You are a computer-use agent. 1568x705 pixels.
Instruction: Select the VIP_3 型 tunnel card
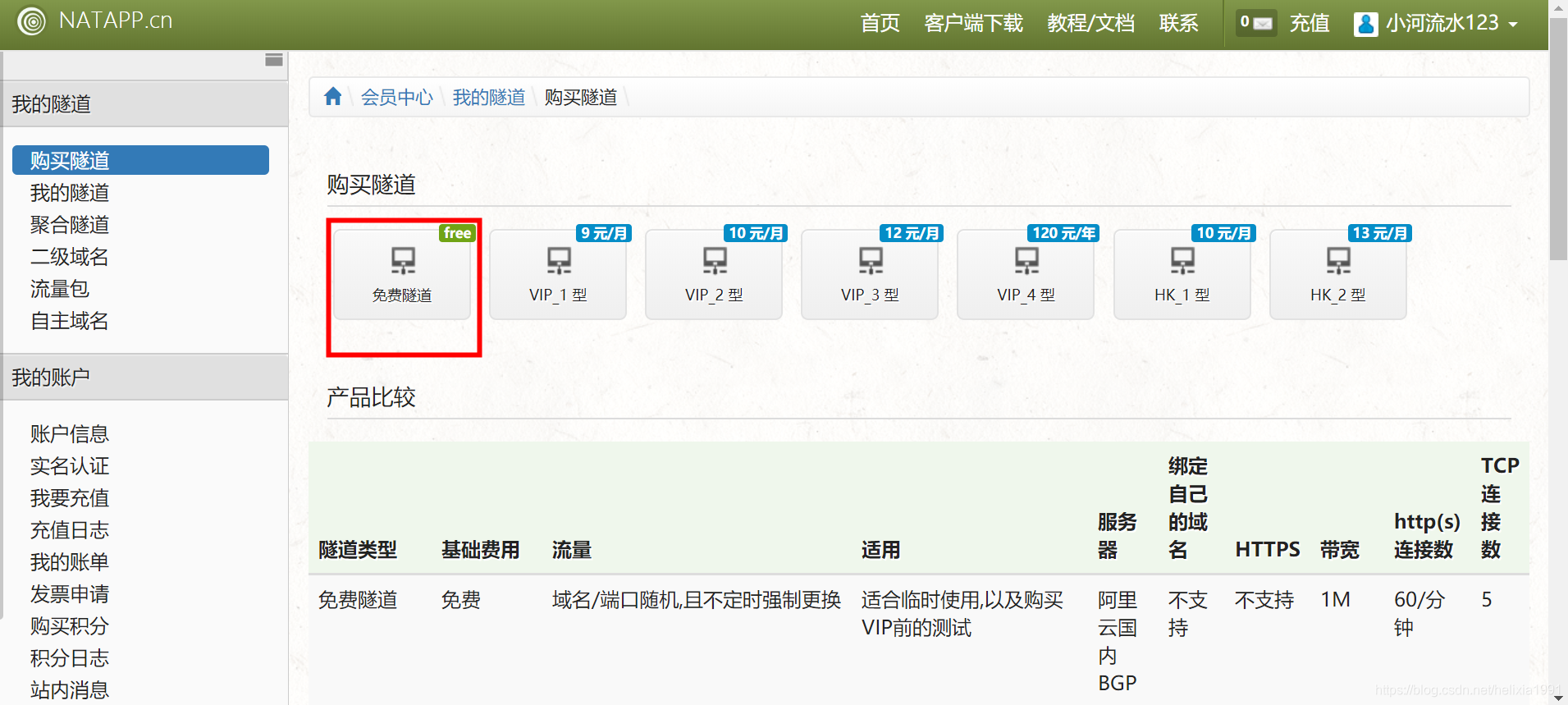point(870,274)
